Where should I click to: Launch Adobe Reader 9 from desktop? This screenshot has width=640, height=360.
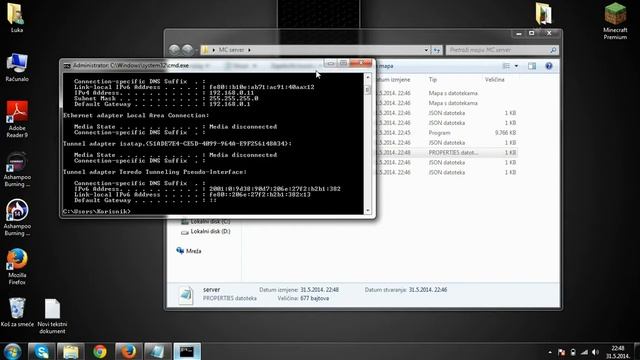coord(17,119)
